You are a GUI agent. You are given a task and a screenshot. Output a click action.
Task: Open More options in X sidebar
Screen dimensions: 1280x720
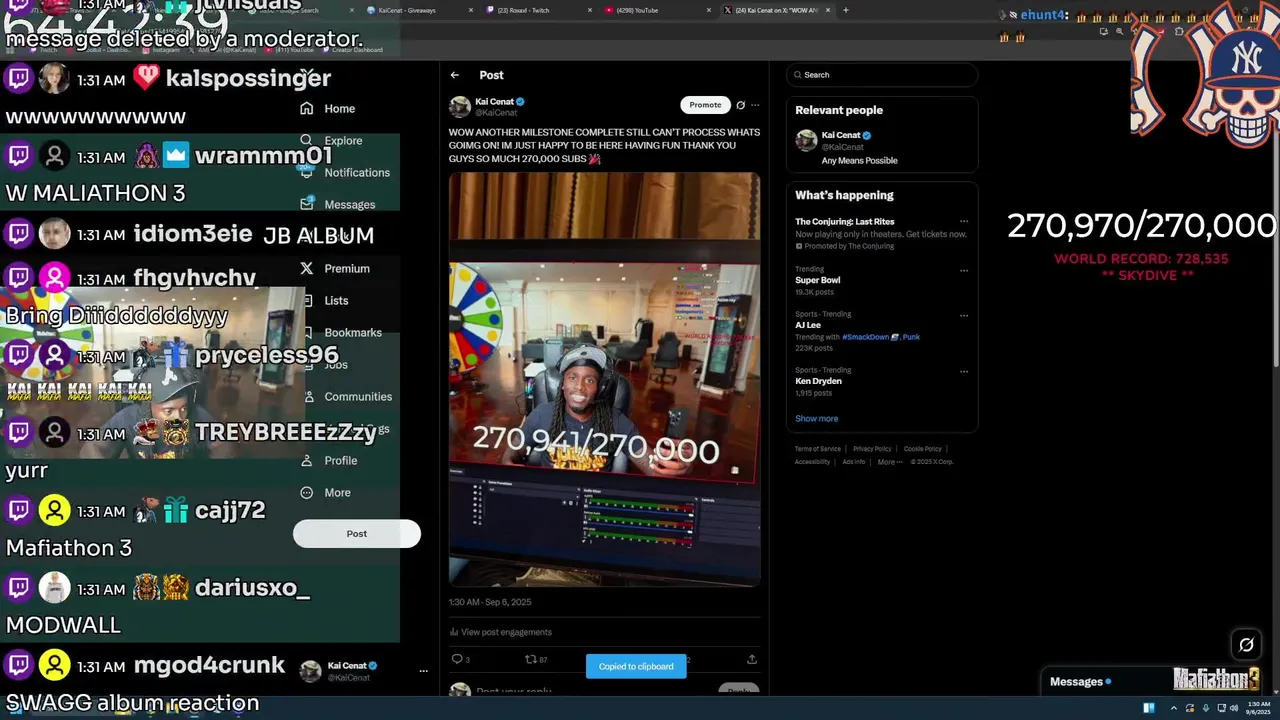pos(326,492)
